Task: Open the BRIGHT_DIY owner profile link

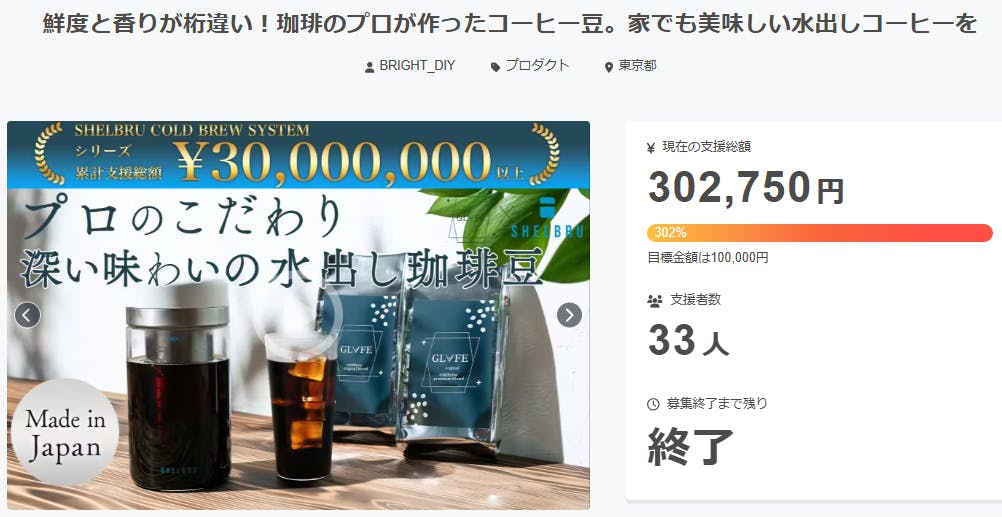Action: point(417,66)
